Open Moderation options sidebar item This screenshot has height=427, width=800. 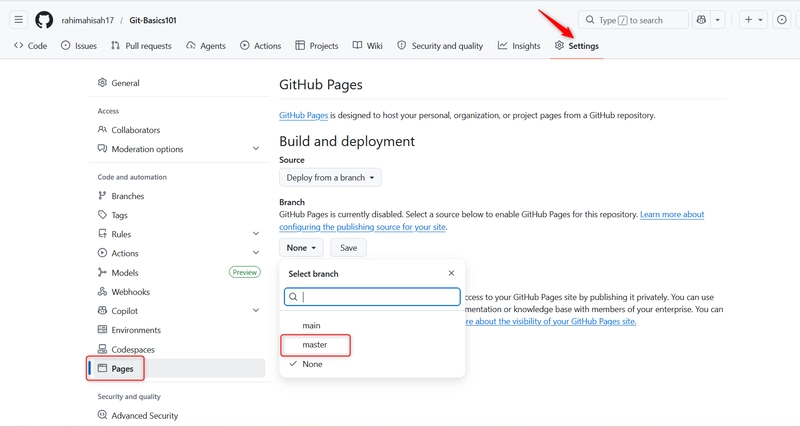[x=147, y=149]
